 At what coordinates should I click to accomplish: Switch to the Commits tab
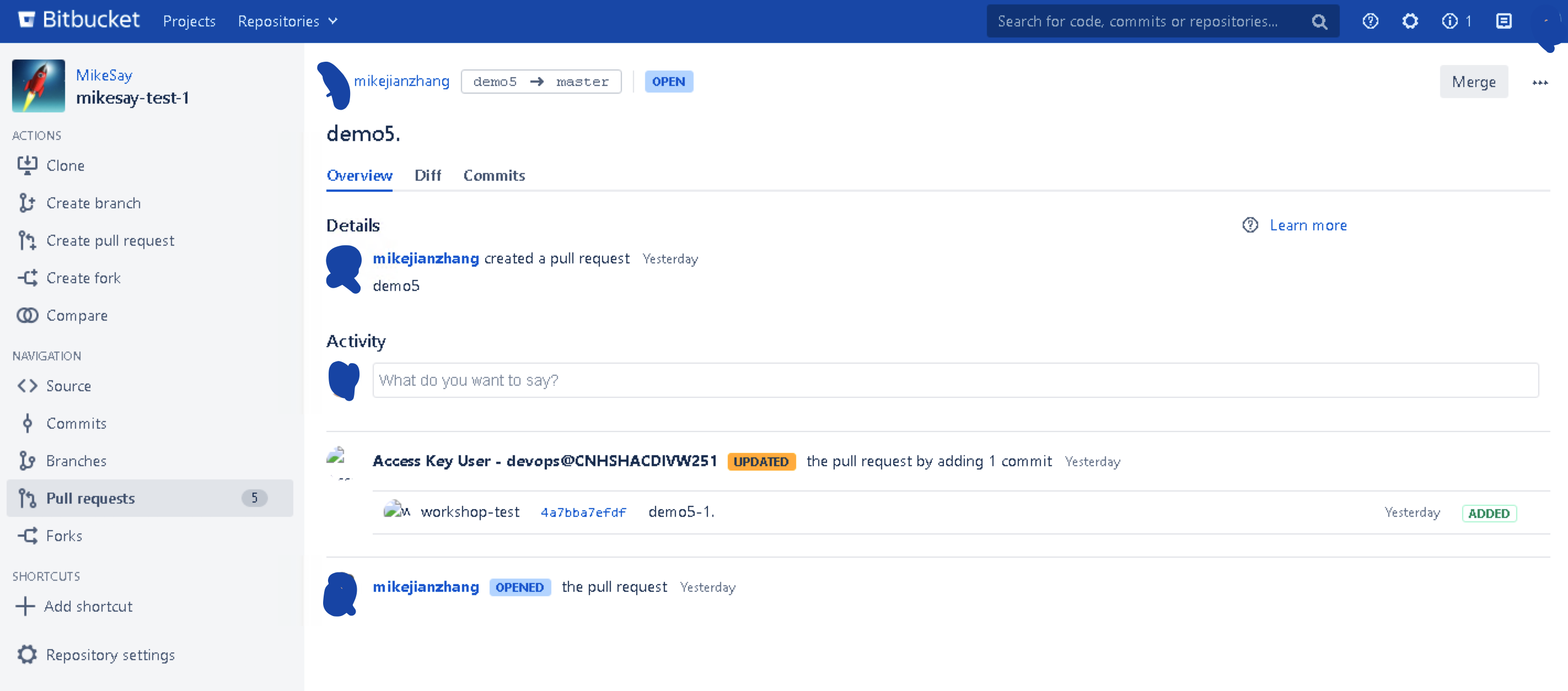click(493, 175)
